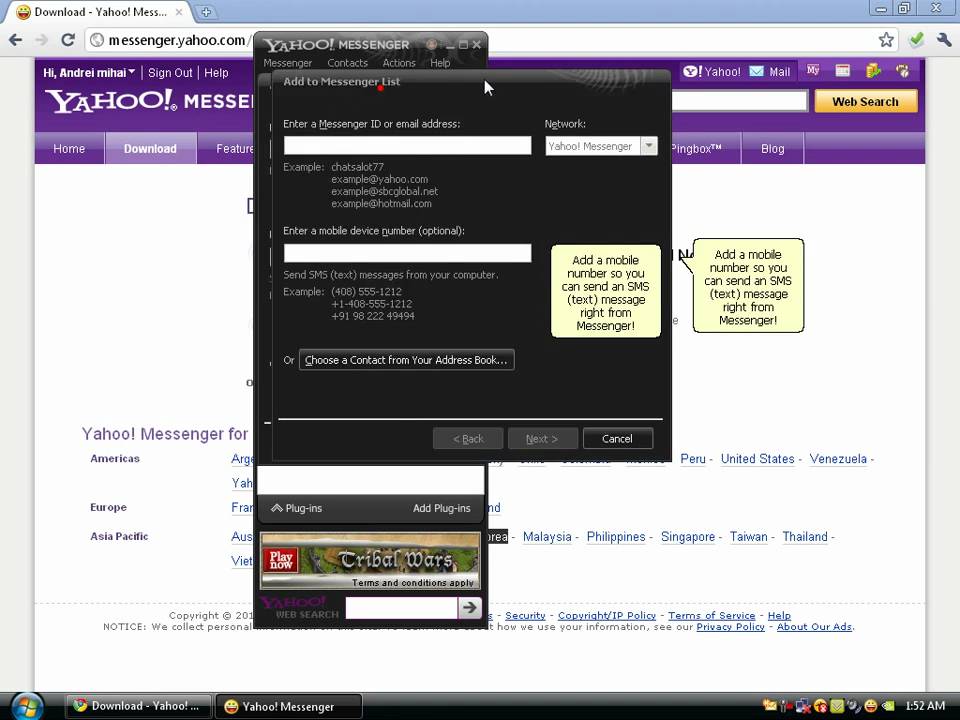Click the volume speaker tray icon

(853, 706)
